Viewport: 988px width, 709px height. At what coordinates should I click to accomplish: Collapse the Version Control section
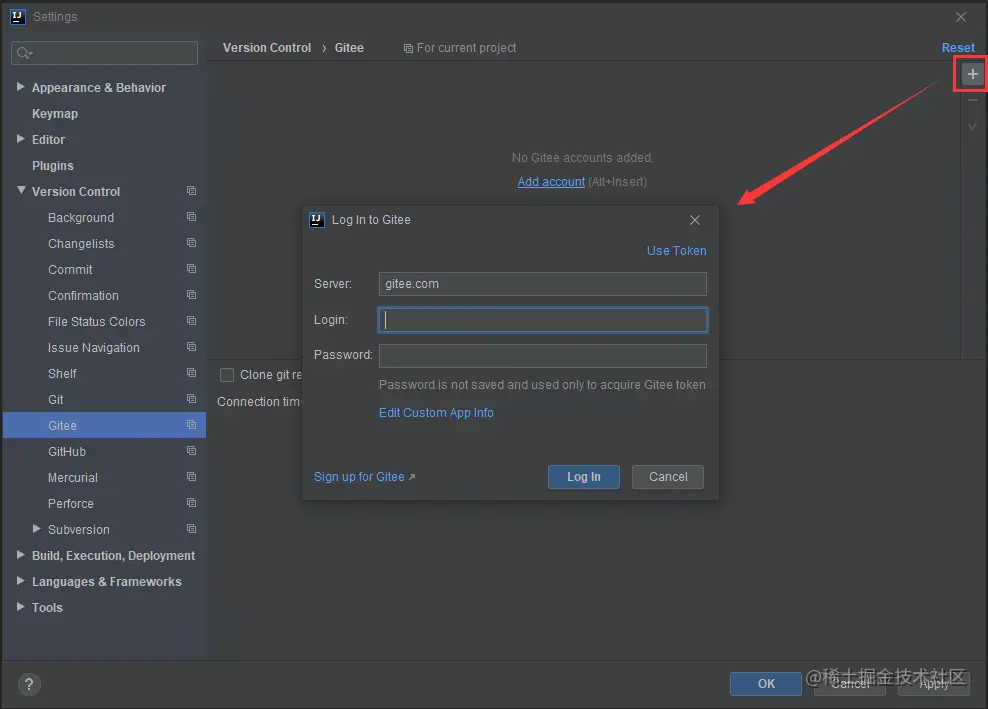(21, 190)
